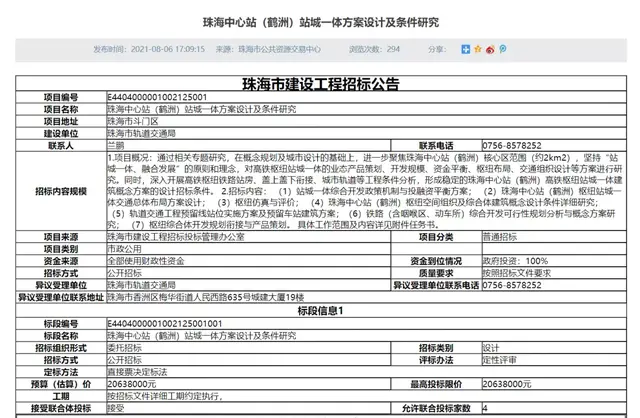640x418 pixels.
Task: Click the 定标方法 row label
Action: pyautogui.click(x=61, y=372)
